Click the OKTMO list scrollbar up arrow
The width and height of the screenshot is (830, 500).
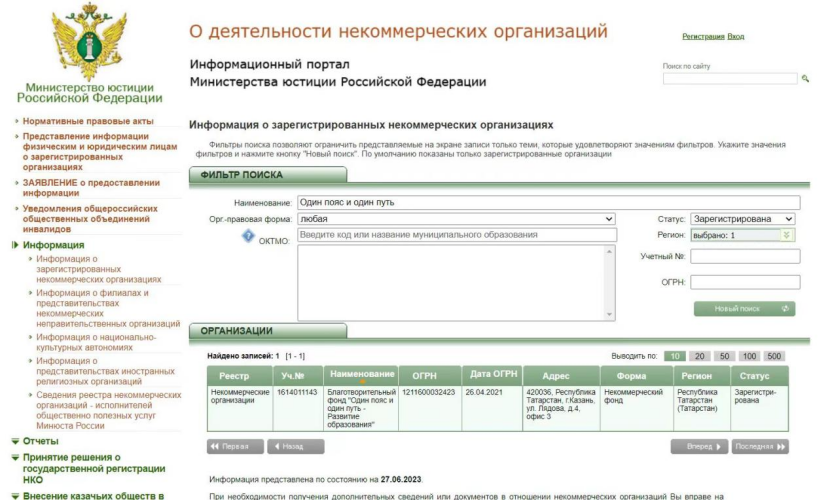pos(609,251)
